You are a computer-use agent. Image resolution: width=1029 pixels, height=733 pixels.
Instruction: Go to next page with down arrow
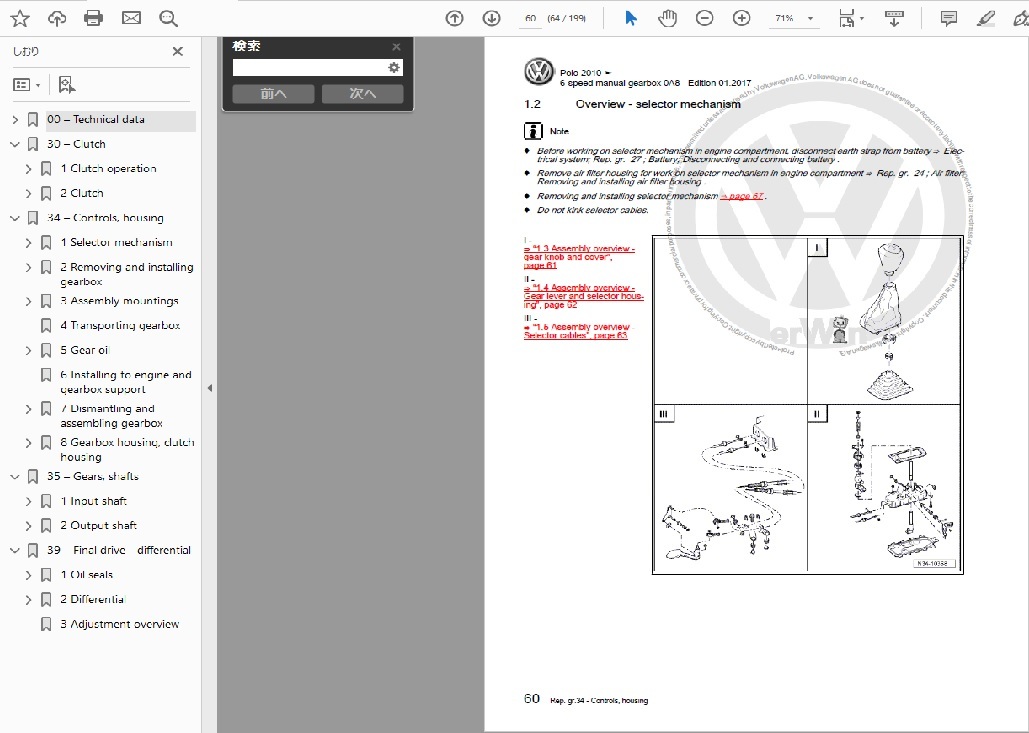click(x=492, y=18)
